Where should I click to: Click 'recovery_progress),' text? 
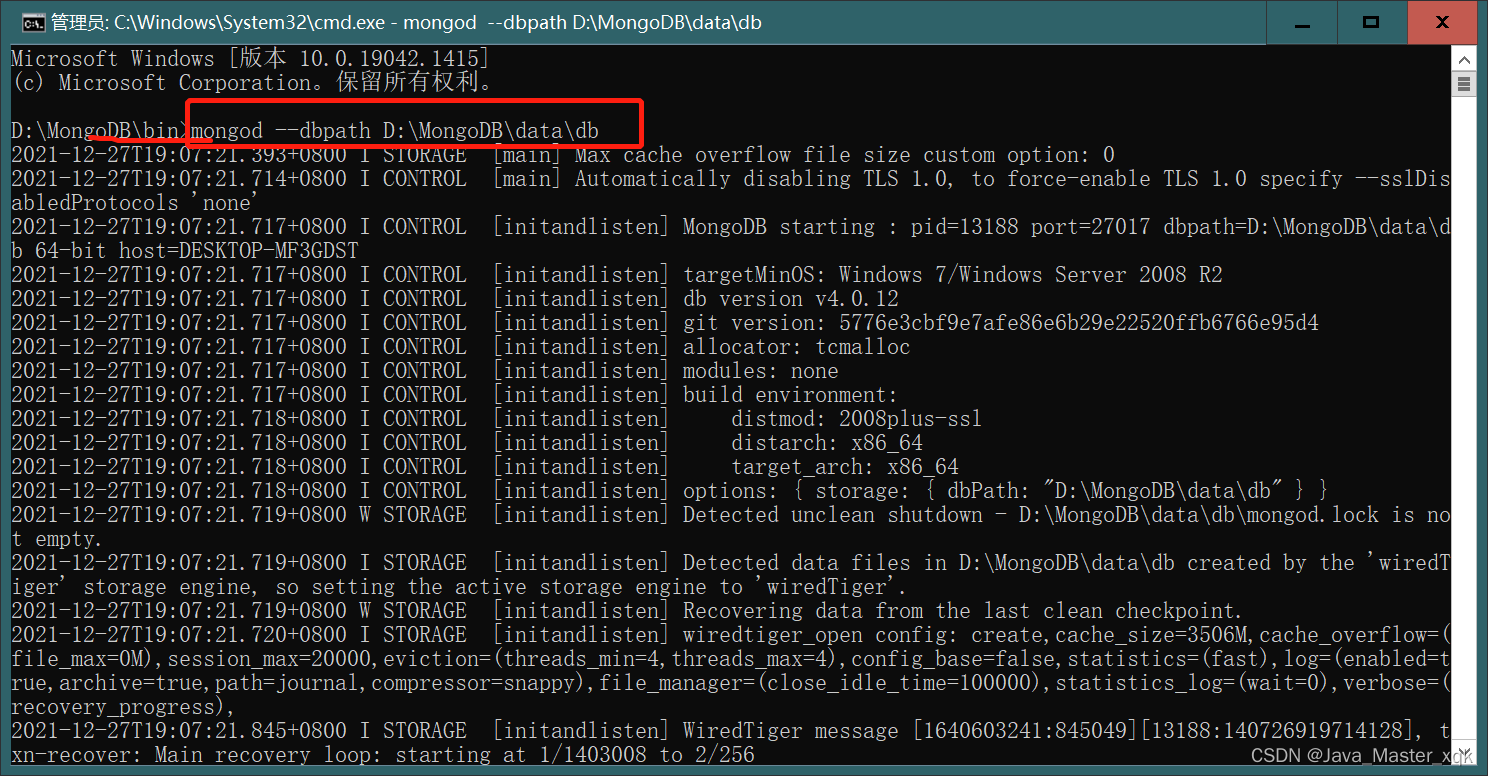click(x=124, y=707)
